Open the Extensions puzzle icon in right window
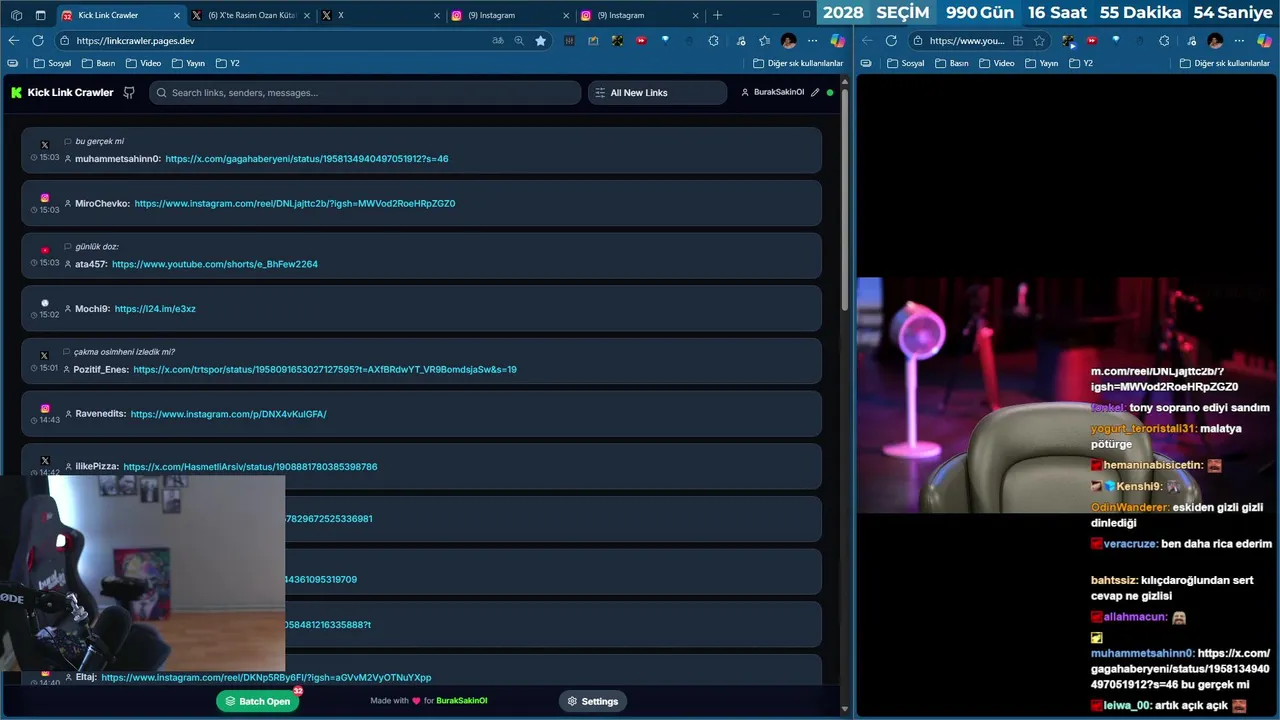The image size is (1280, 720). [1164, 41]
